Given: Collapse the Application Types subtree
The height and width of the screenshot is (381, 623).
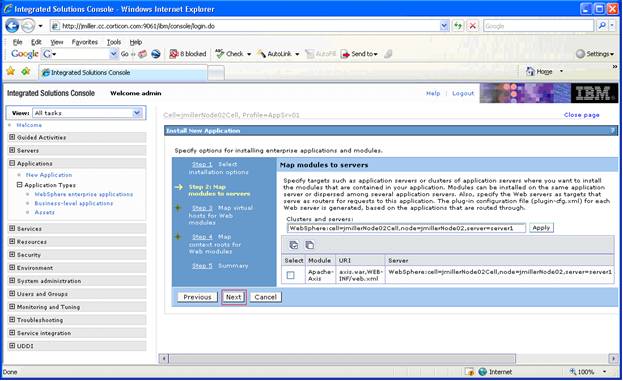Looking at the screenshot, I should coord(19,185).
